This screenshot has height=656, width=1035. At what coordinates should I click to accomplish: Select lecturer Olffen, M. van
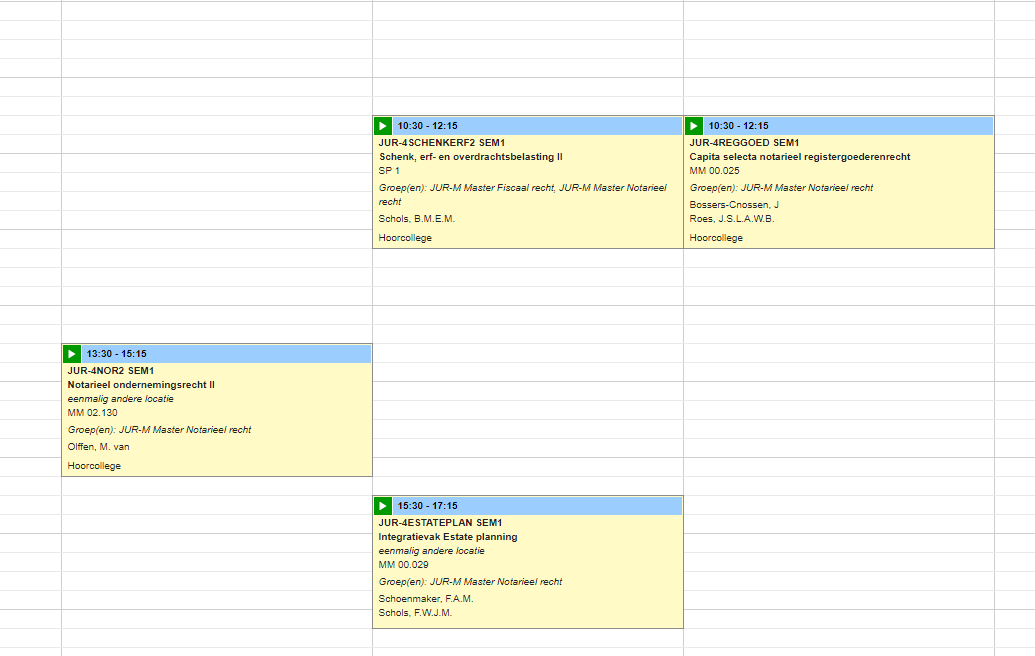pos(99,447)
